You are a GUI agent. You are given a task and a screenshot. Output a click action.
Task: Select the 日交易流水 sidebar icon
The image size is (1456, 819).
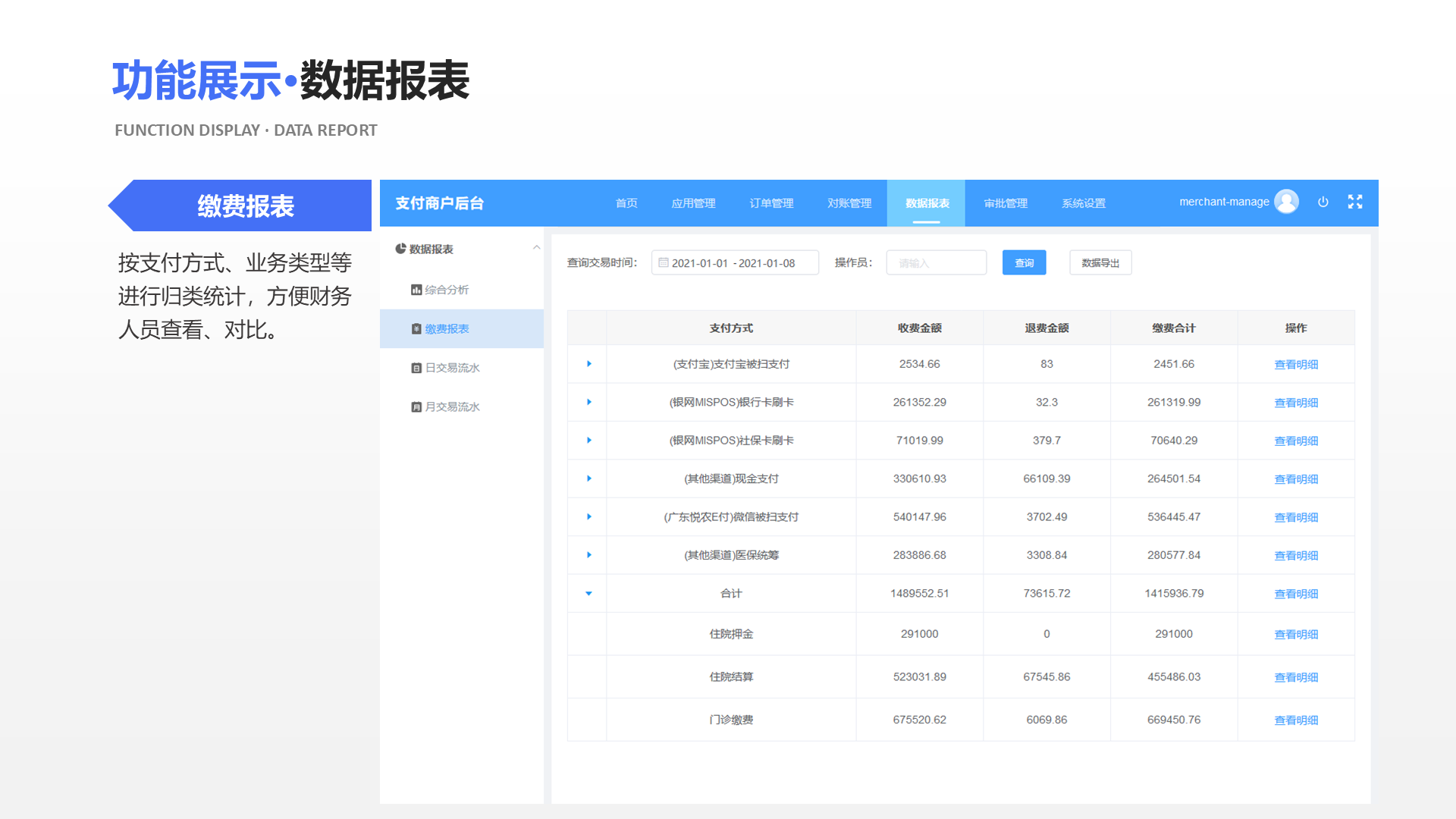(416, 367)
